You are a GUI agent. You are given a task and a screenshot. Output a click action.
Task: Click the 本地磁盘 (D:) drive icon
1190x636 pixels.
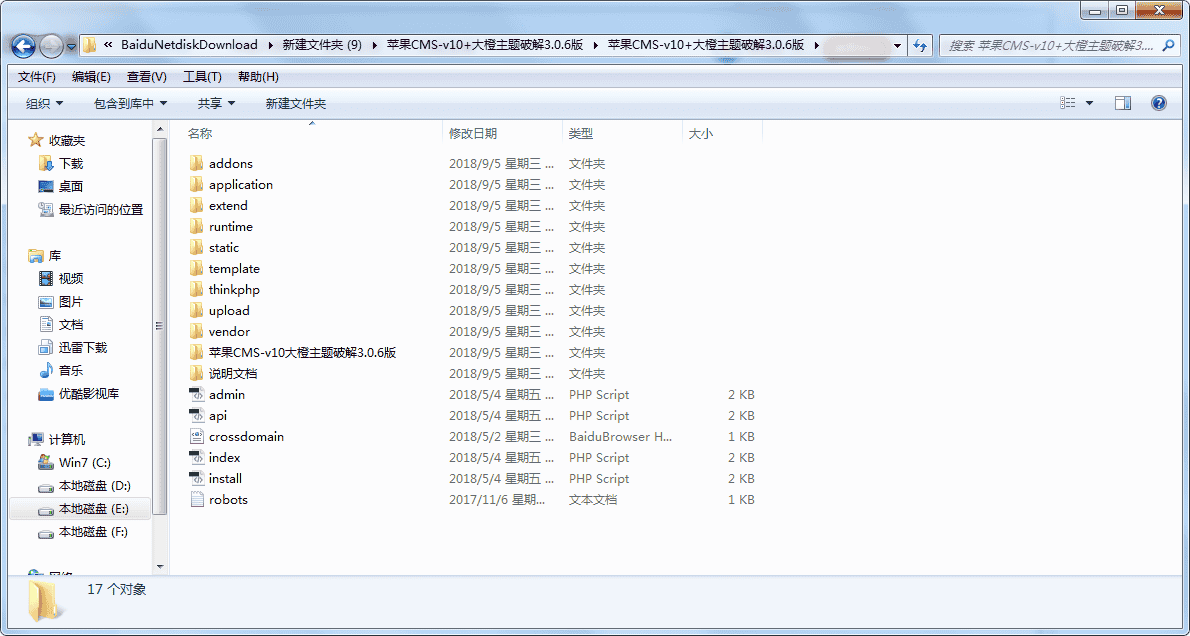point(46,486)
